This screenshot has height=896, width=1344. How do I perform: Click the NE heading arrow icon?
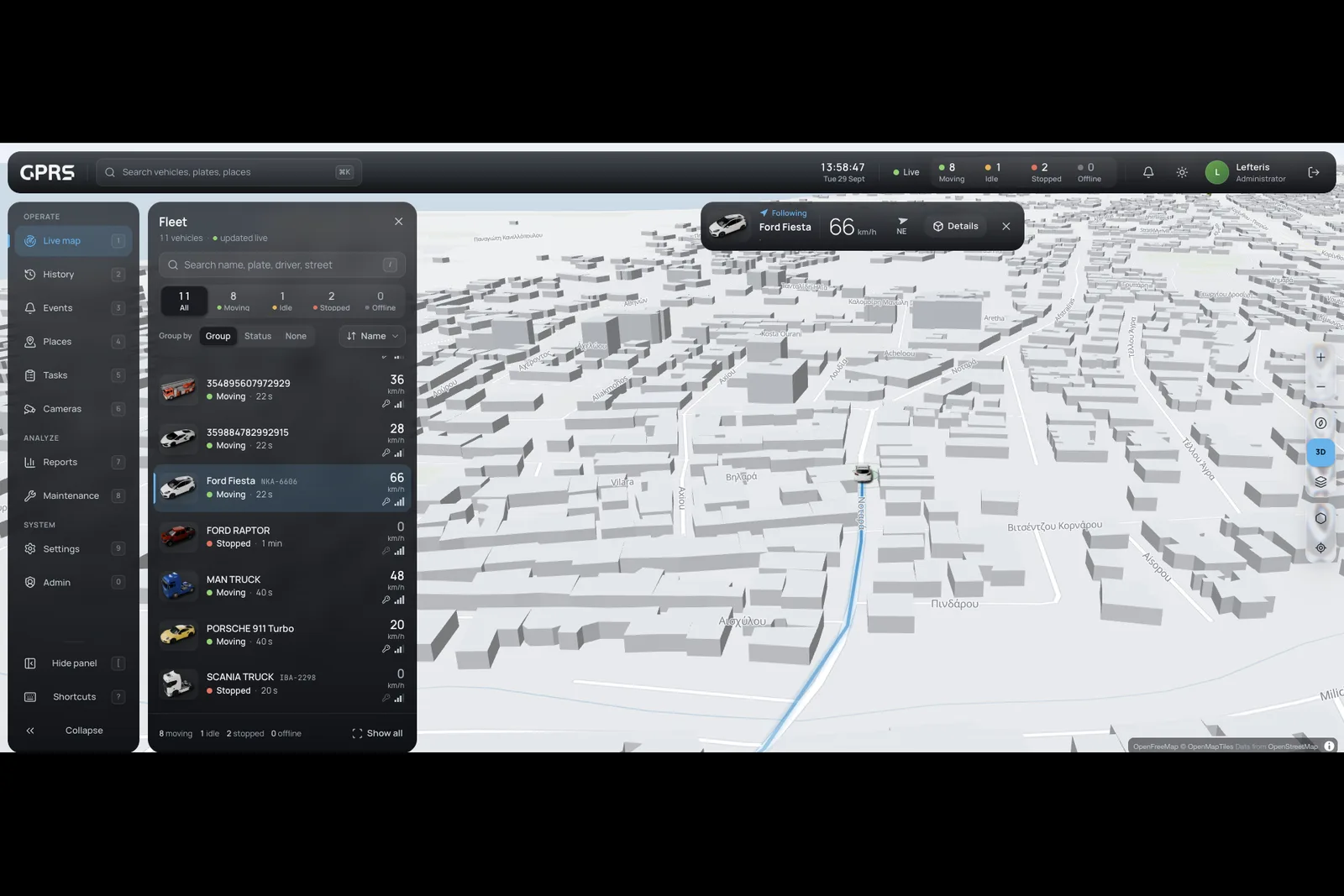[x=902, y=221]
